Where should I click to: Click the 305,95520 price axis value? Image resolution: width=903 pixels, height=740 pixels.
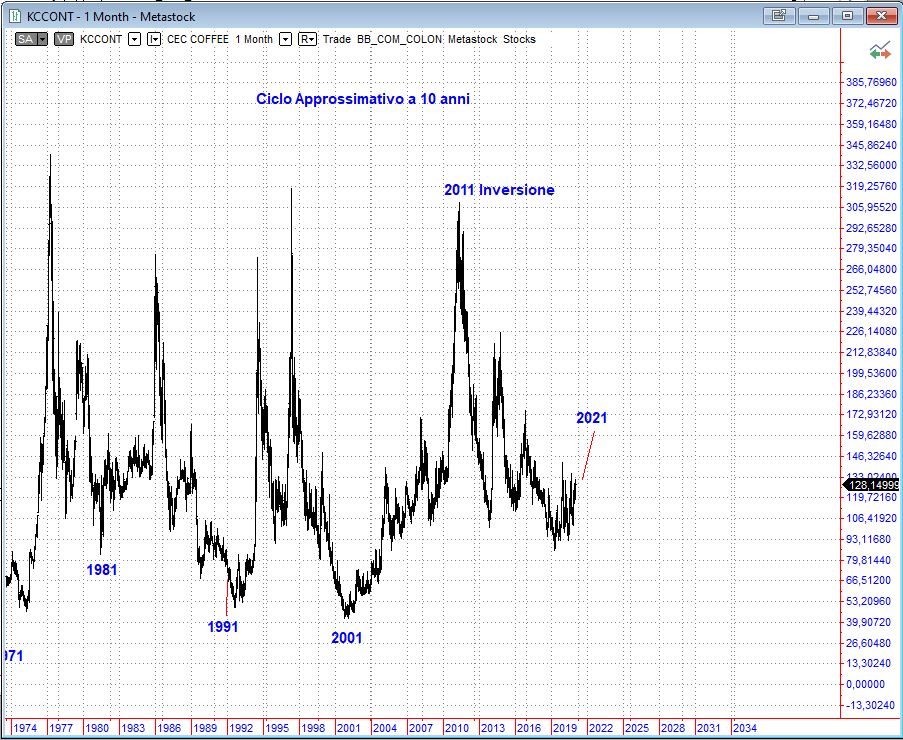[x=871, y=207]
